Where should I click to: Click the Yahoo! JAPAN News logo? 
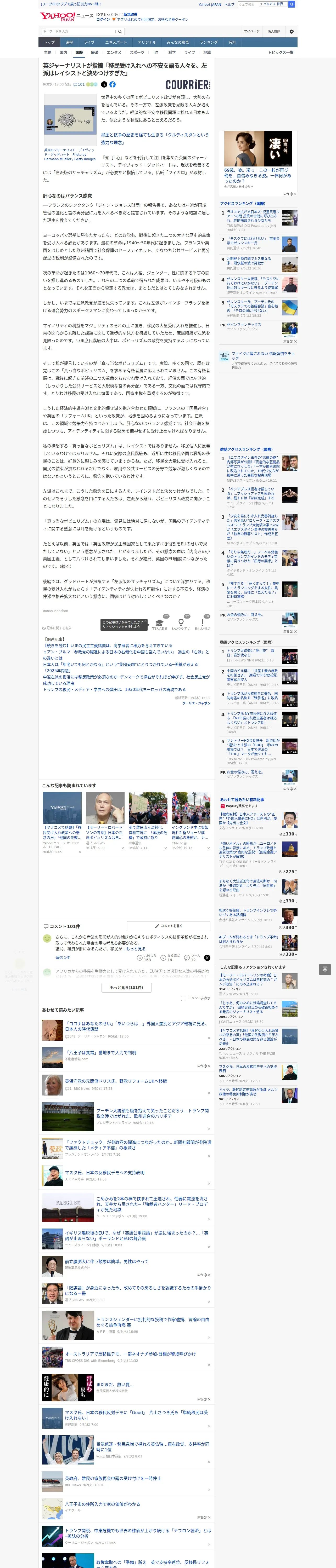[67, 16]
